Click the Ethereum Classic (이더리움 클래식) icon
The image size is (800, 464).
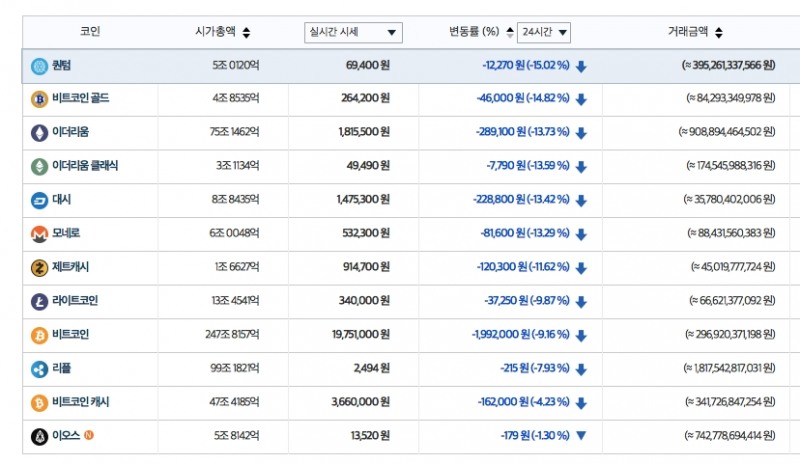tap(39, 166)
